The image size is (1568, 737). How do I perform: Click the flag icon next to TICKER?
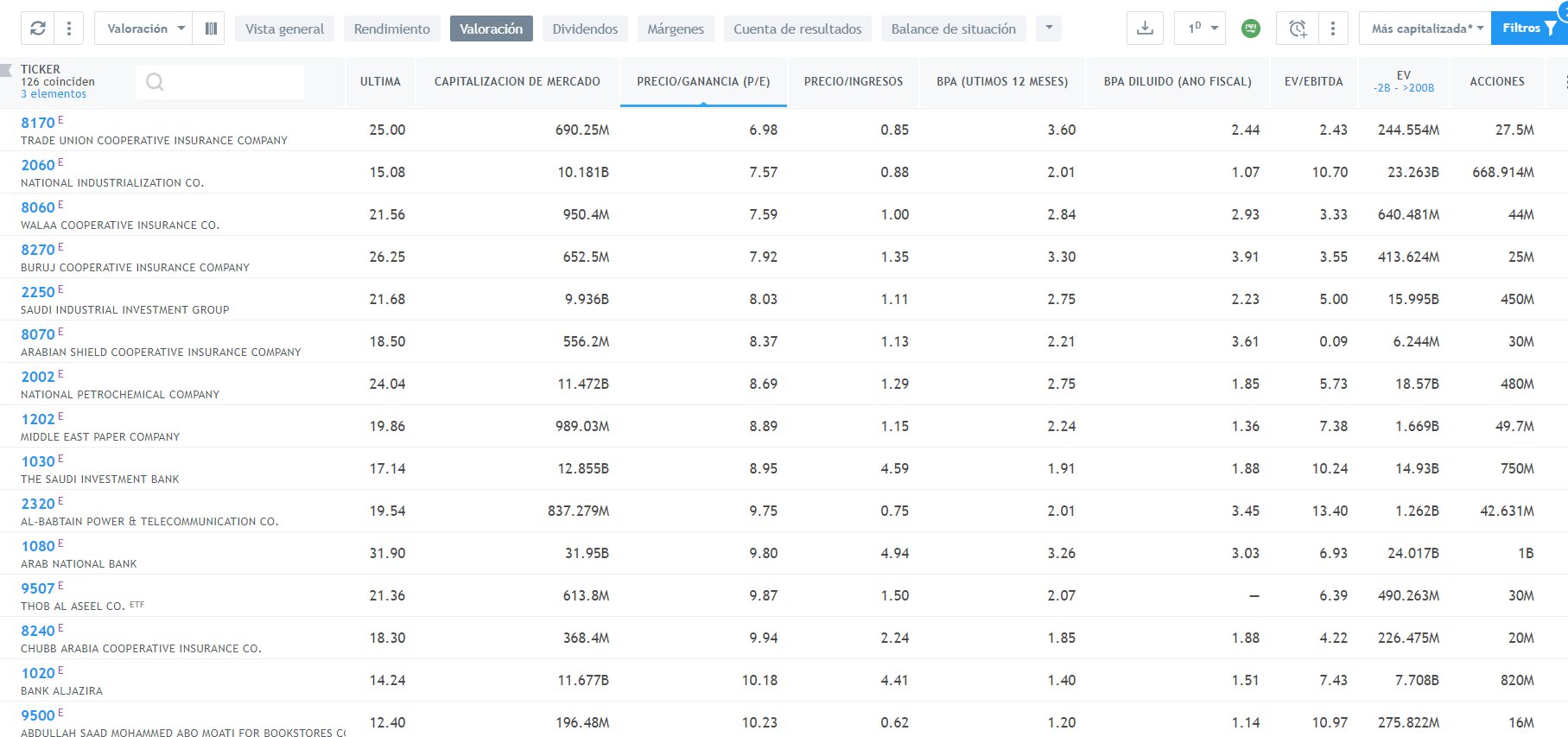7,69
